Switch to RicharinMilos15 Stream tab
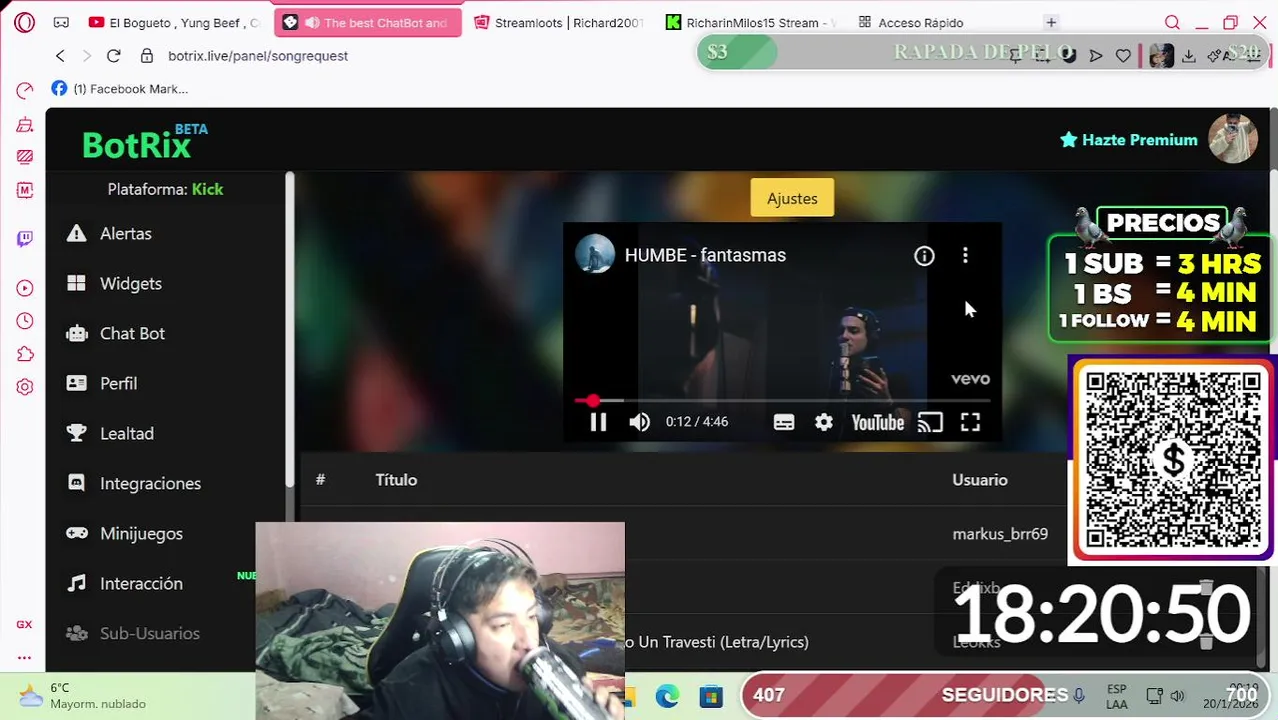Image resolution: width=1278 pixels, height=720 pixels. coord(753,22)
